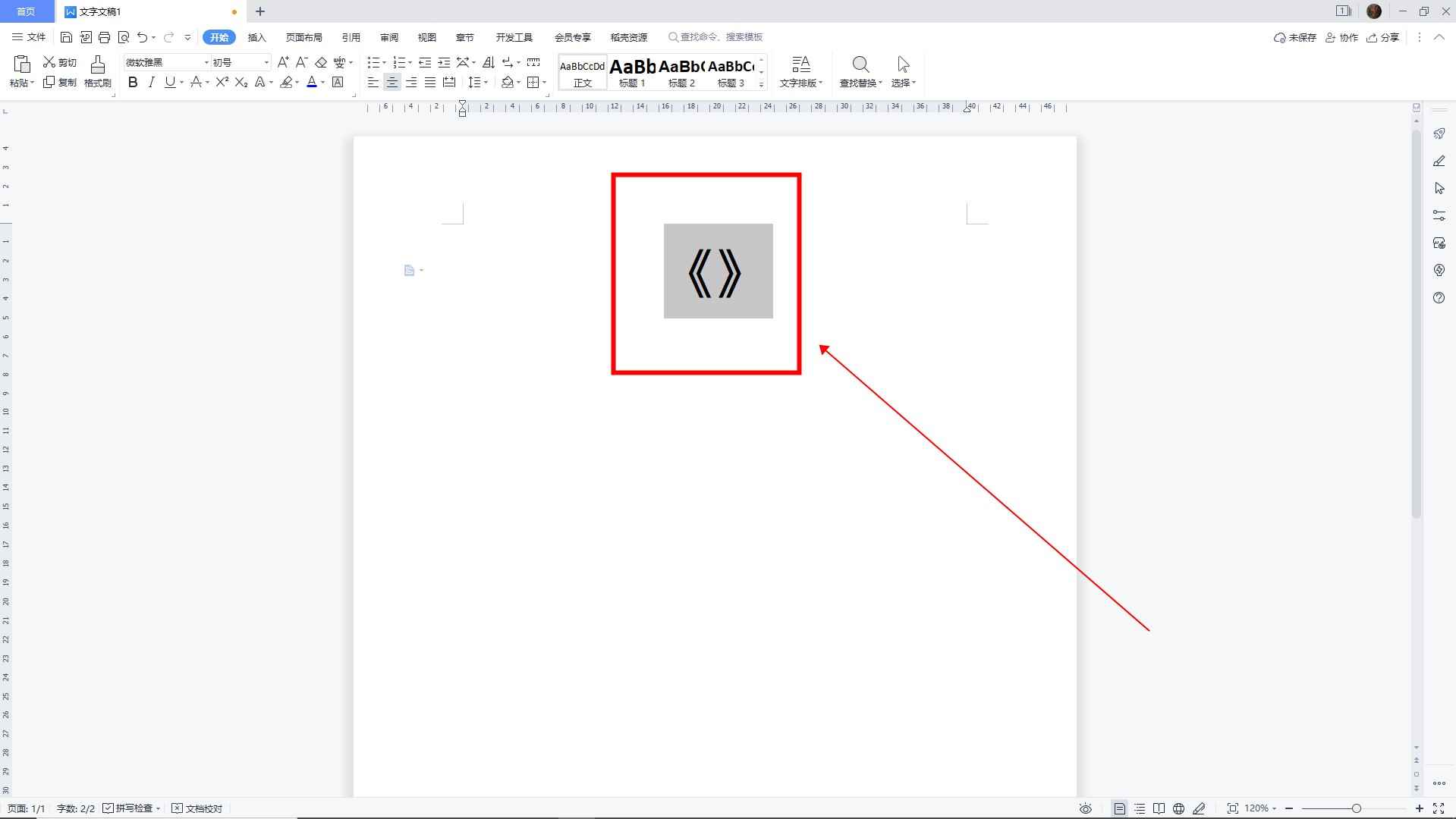The height and width of the screenshot is (819, 1456).
Task: Expand the font name dropdown 微软雅黑
Action: 206,62
